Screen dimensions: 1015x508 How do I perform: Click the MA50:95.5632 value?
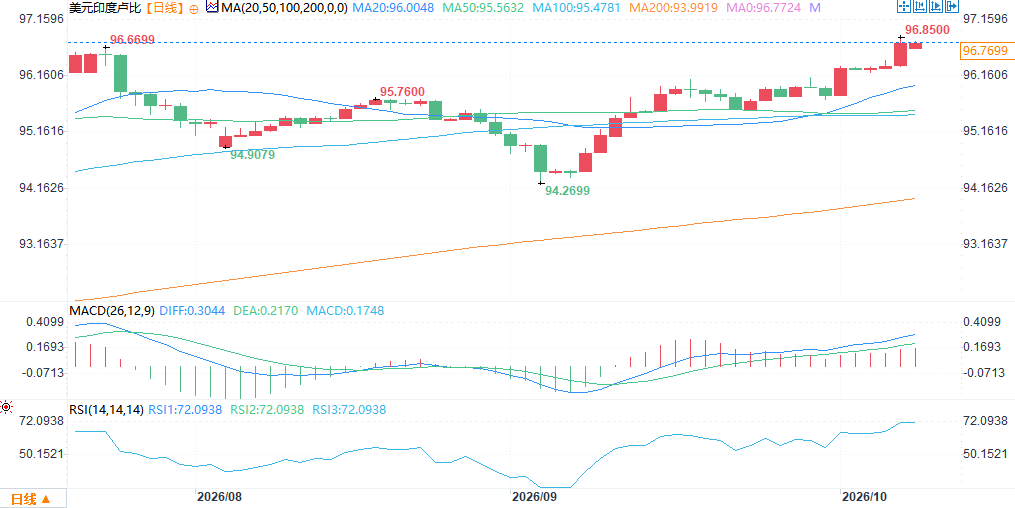point(485,8)
